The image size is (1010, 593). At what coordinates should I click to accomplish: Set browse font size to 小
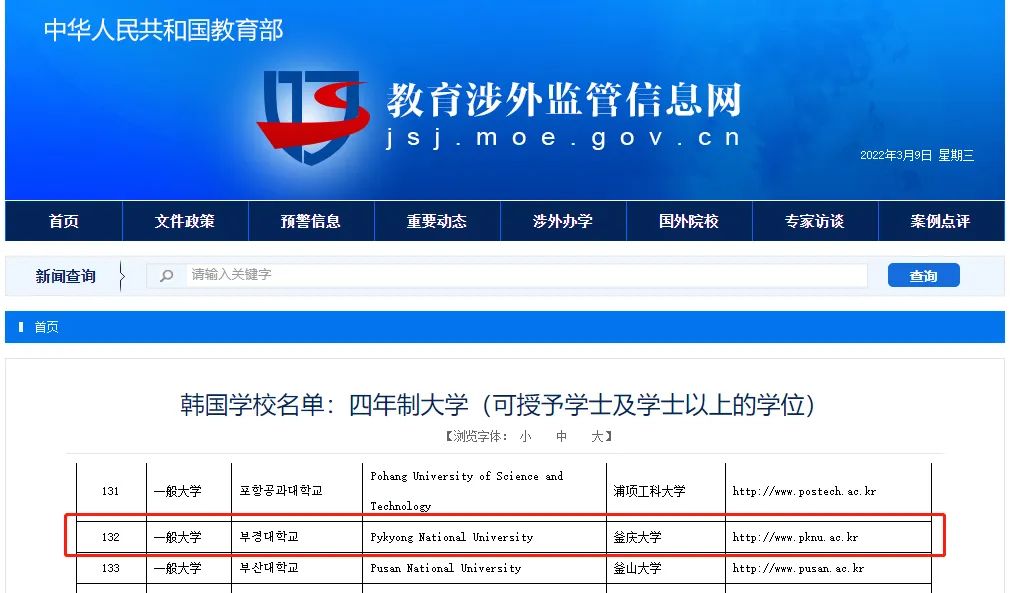(525, 437)
